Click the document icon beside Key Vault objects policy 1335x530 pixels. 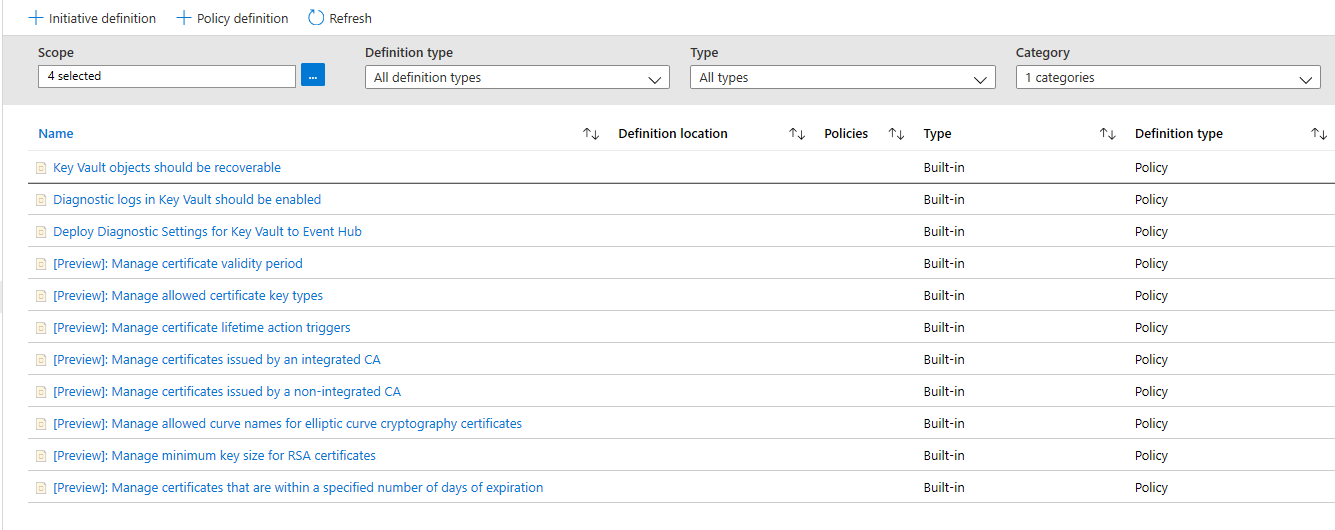[41, 168]
